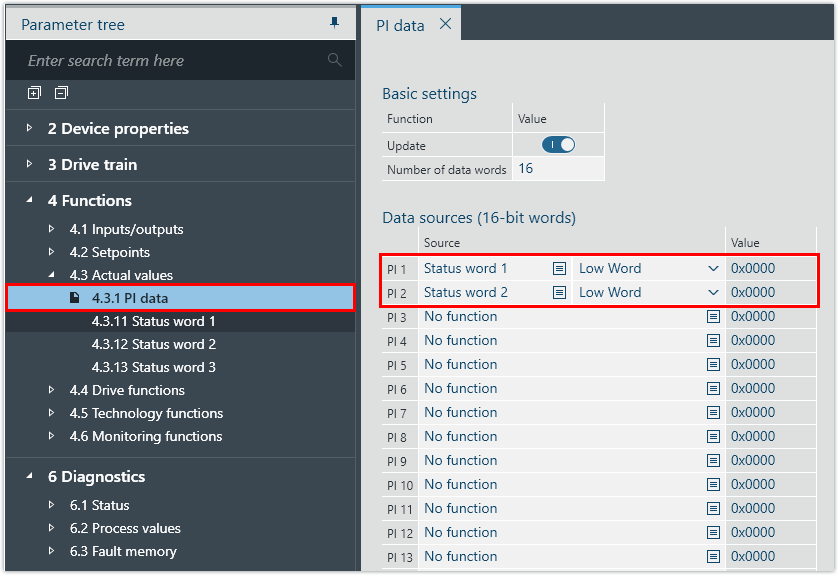This screenshot has height=575, width=838.
Task: Open source list icon for PI 2
Action: click(x=560, y=292)
